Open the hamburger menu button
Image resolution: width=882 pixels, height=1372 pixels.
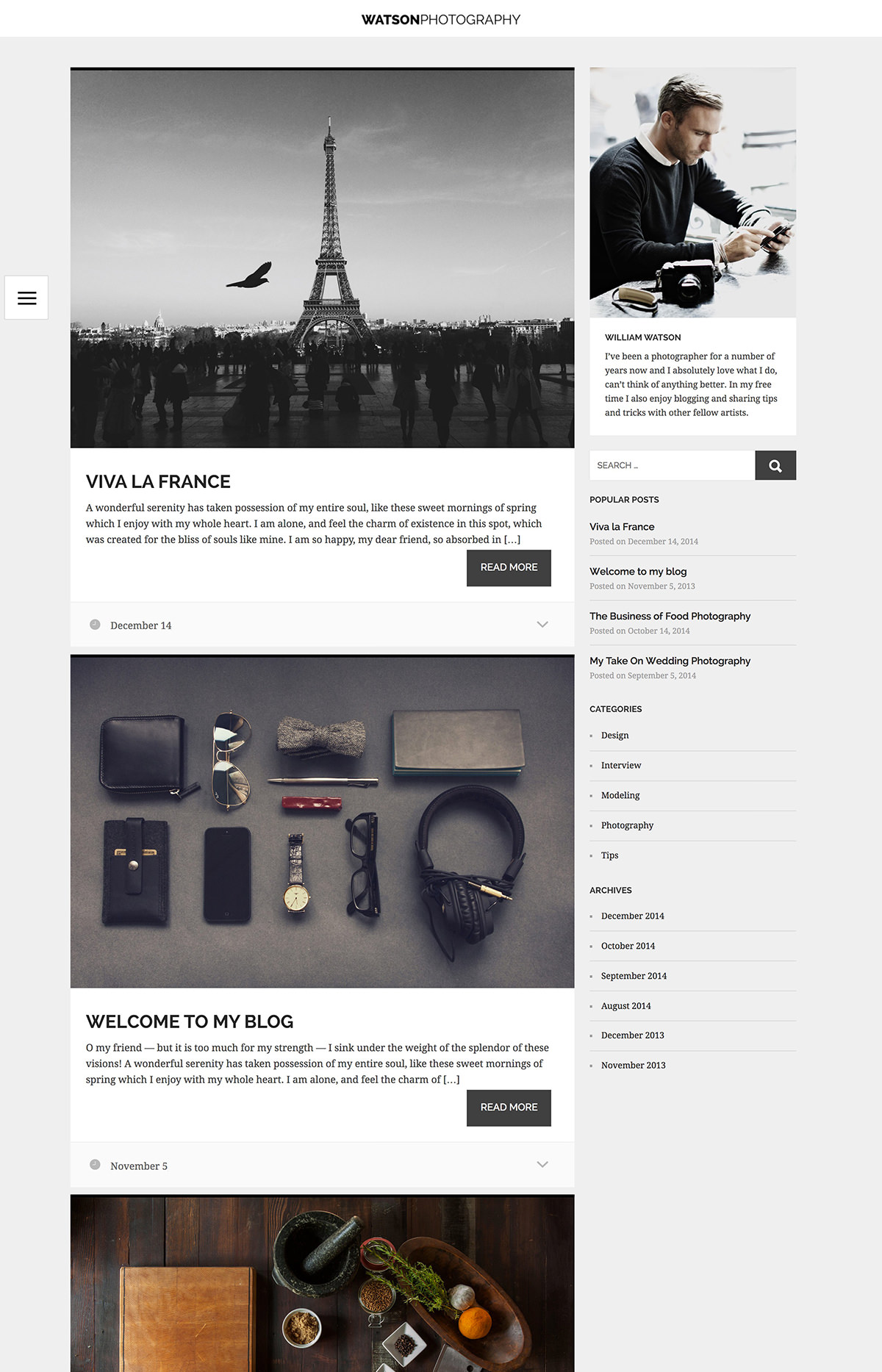pos(26,298)
